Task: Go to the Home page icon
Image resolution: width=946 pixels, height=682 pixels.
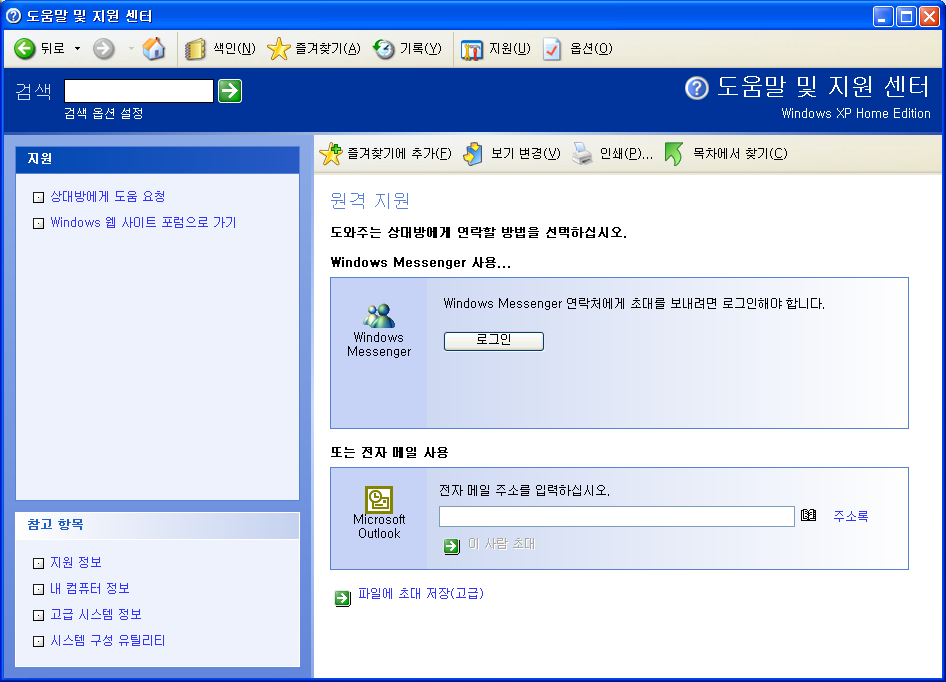Action: pyautogui.click(x=154, y=48)
